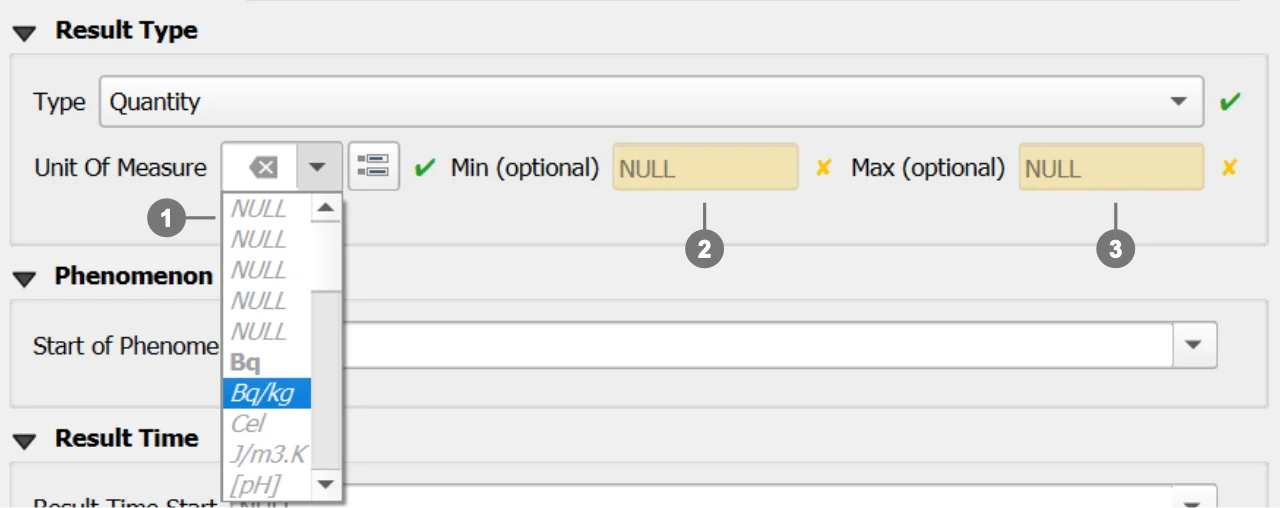This screenshot has width=1280, height=508.
Task: Click the yellow X next to Max field
Action: 1230,167
